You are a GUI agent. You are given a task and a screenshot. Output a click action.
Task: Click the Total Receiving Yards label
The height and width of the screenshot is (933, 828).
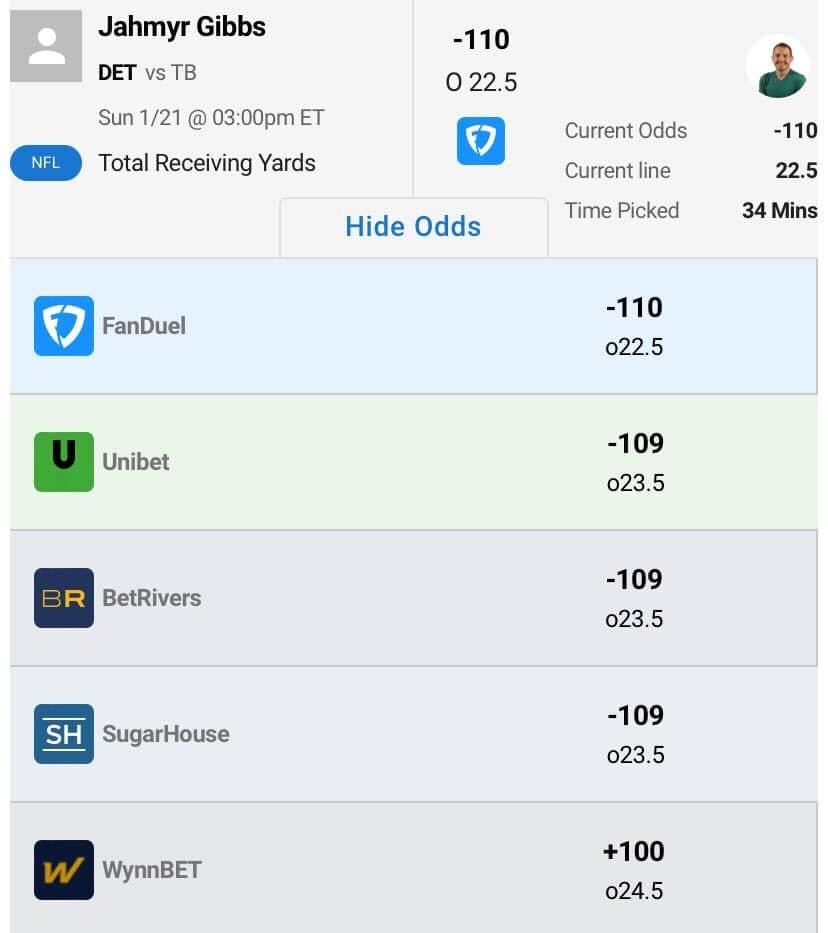coord(207,163)
